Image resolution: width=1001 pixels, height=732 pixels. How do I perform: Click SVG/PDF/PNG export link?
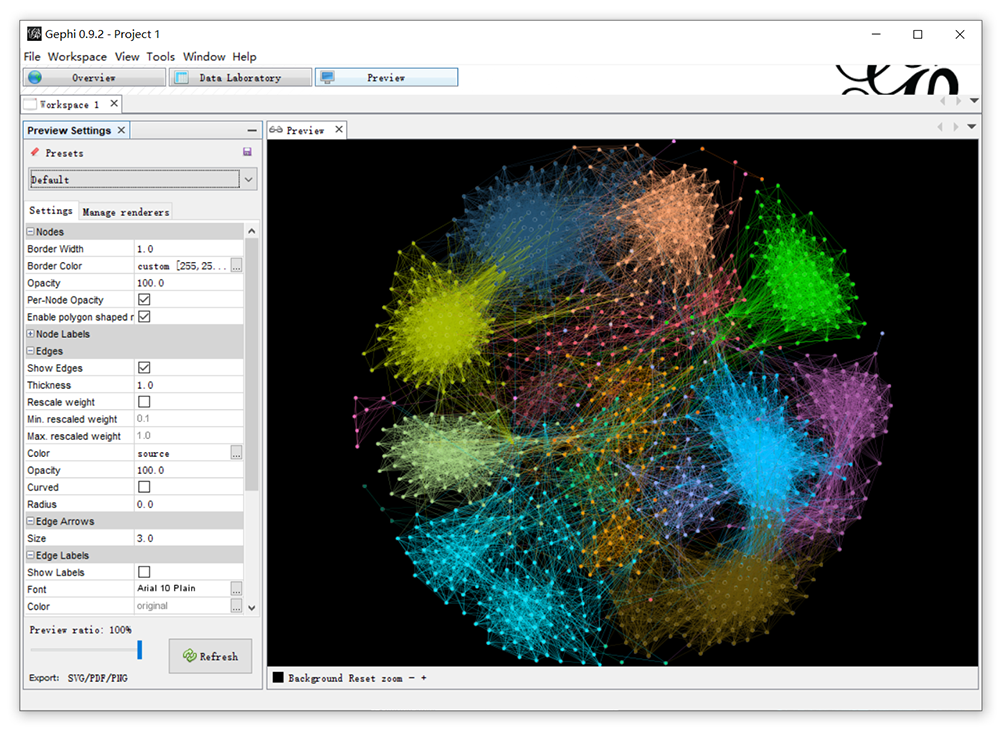pyautogui.click(x=98, y=678)
